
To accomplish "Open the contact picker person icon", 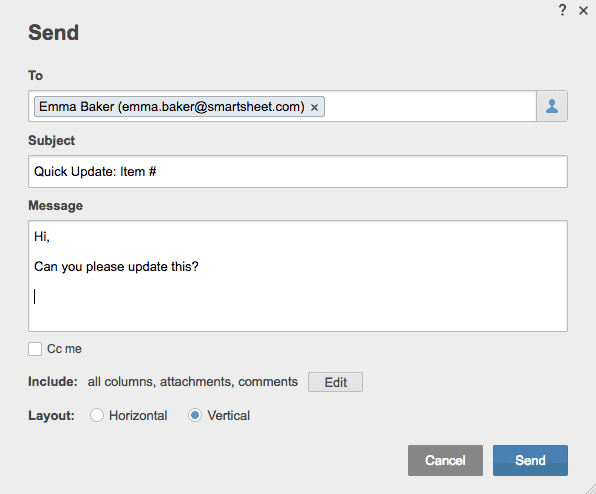I will (x=552, y=106).
